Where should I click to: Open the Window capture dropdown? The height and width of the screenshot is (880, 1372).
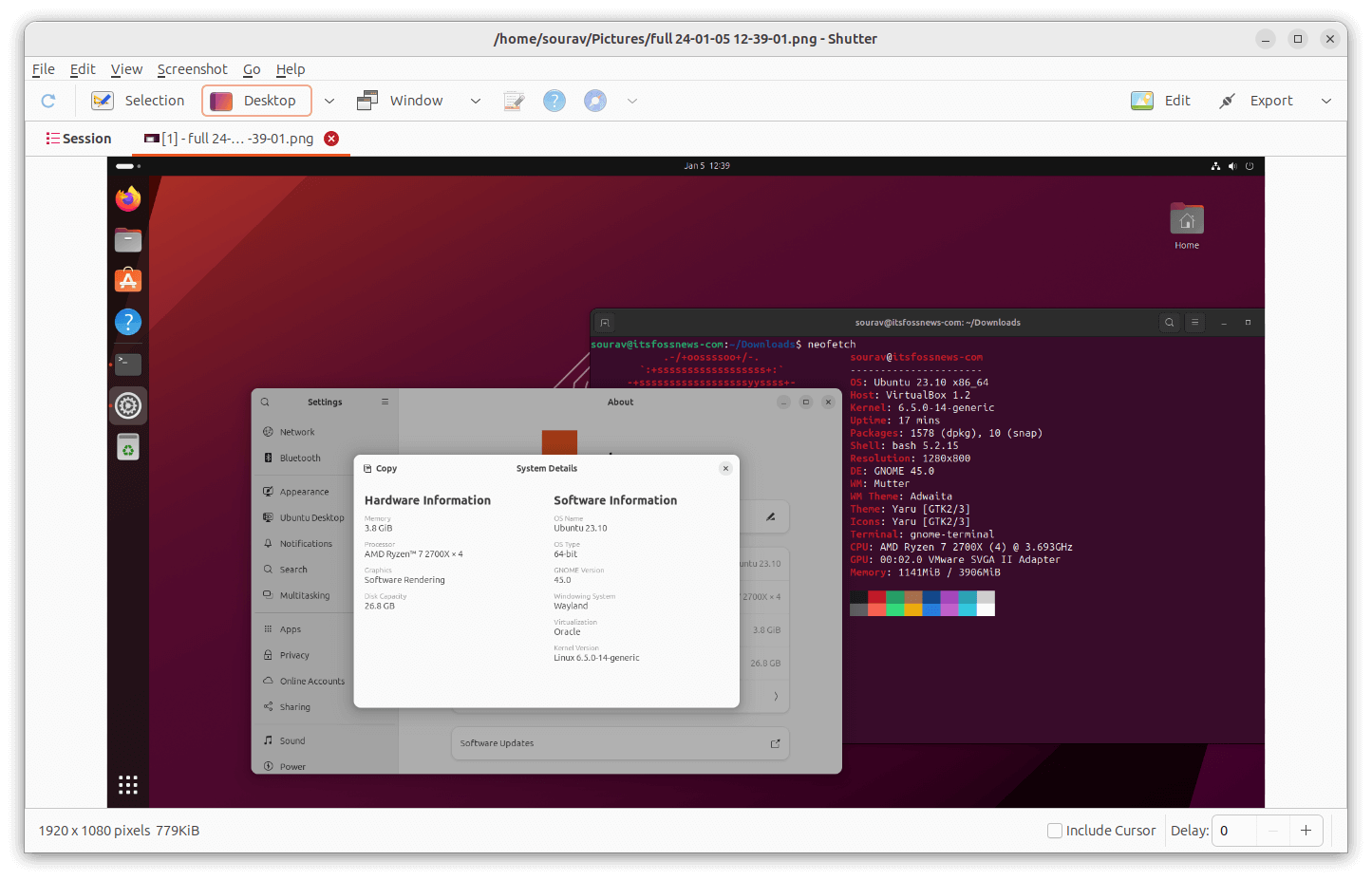475,100
